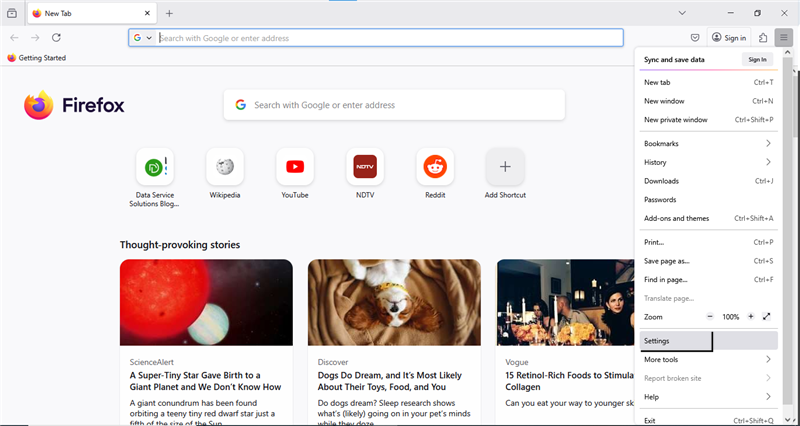This screenshot has width=800, height=426.
Task: Open the Vogue dinner party story thumbnail
Action: (x=565, y=303)
